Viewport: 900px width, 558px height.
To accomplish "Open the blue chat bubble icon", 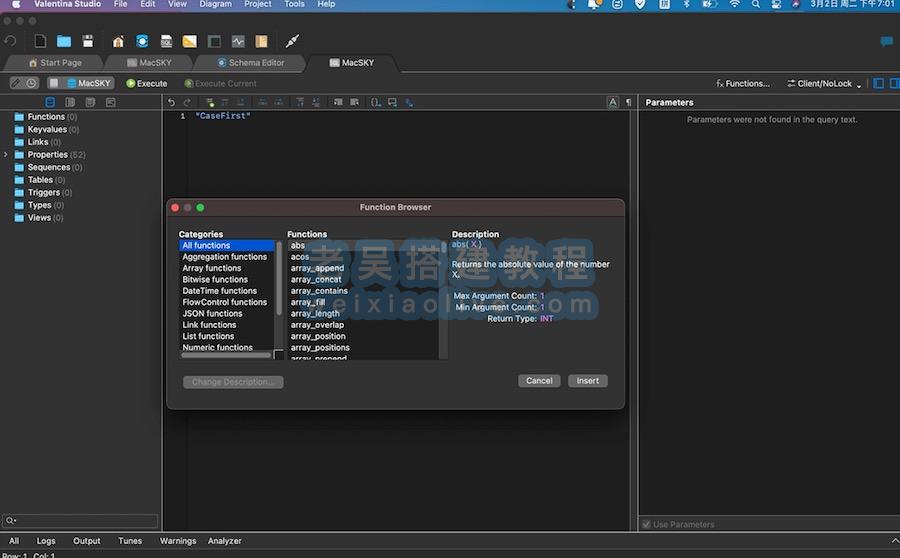I will pyautogui.click(x=887, y=41).
